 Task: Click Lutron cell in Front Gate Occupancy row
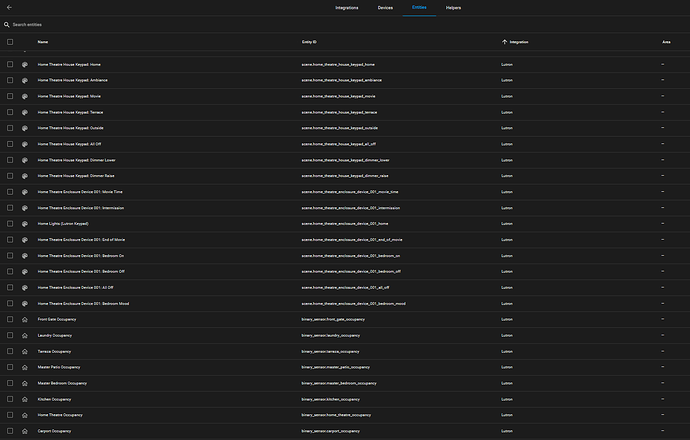click(x=507, y=319)
